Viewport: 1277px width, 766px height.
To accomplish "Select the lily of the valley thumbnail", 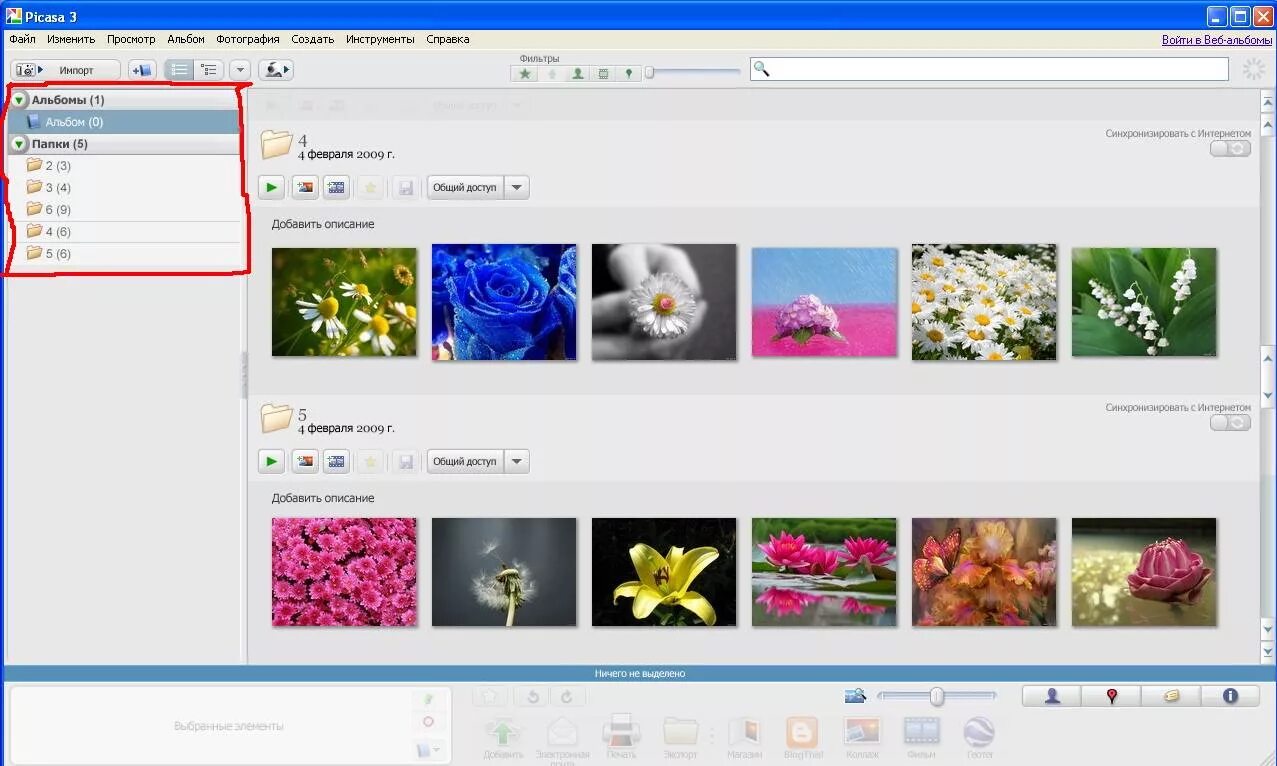I will coord(1144,302).
